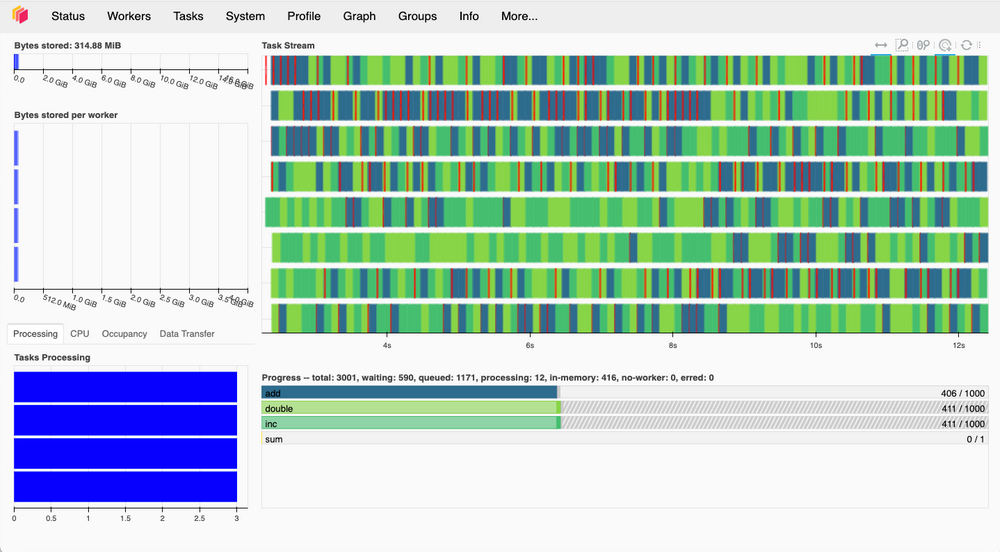Screen dimensions: 1000x552
Task: Select the horizontal pan tool in Task Stream
Action: [881, 45]
